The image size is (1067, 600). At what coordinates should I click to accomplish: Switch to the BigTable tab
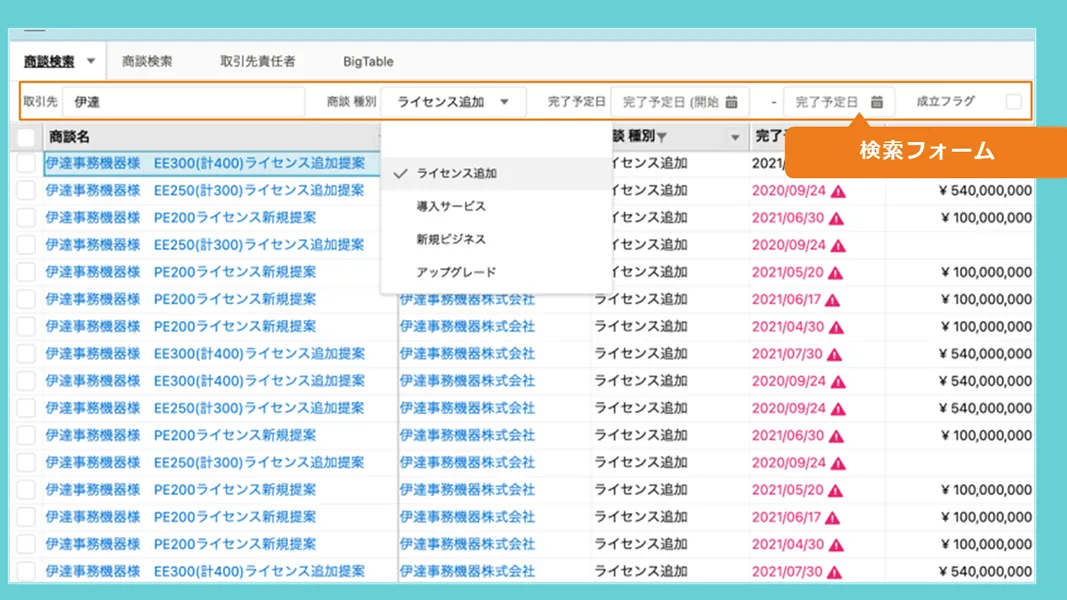pyautogui.click(x=368, y=61)
